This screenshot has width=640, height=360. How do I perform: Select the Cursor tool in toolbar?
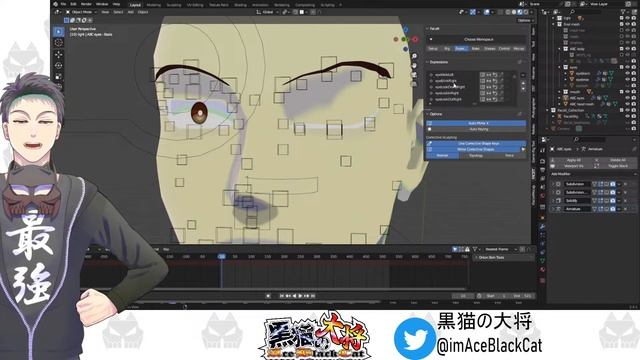[59, 42]
